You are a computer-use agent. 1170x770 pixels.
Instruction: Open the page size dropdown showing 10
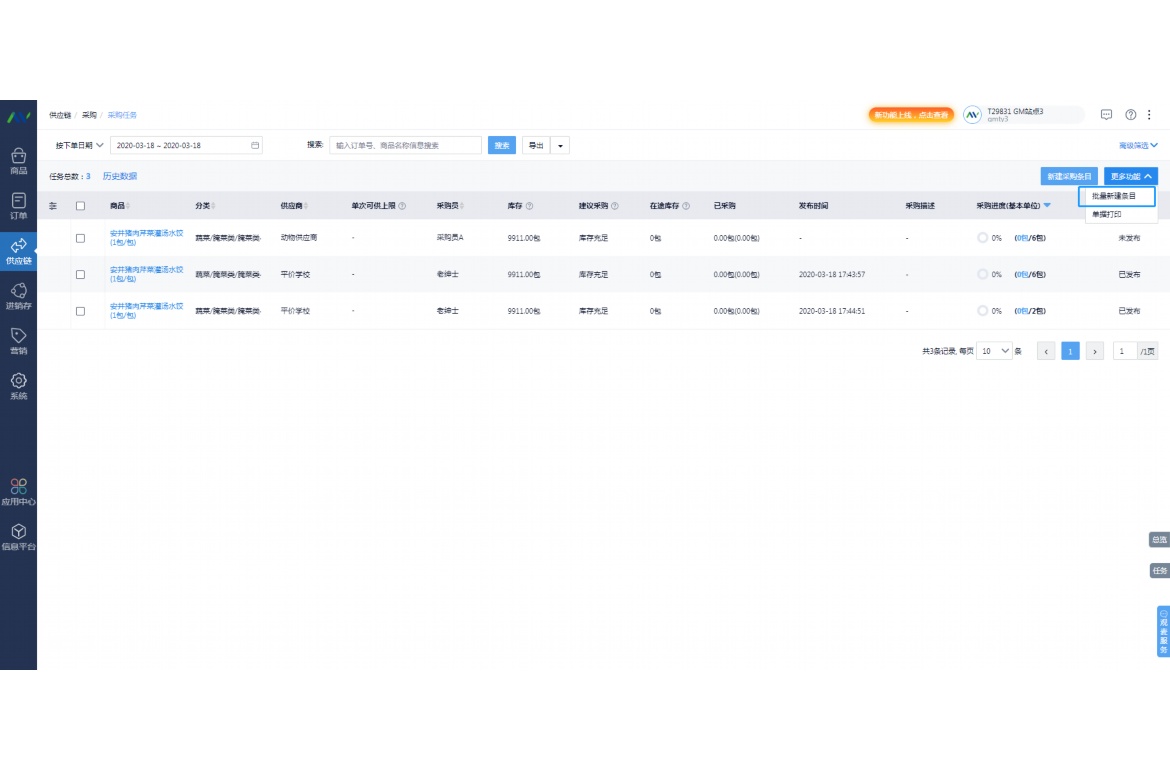tap(995, 351)
